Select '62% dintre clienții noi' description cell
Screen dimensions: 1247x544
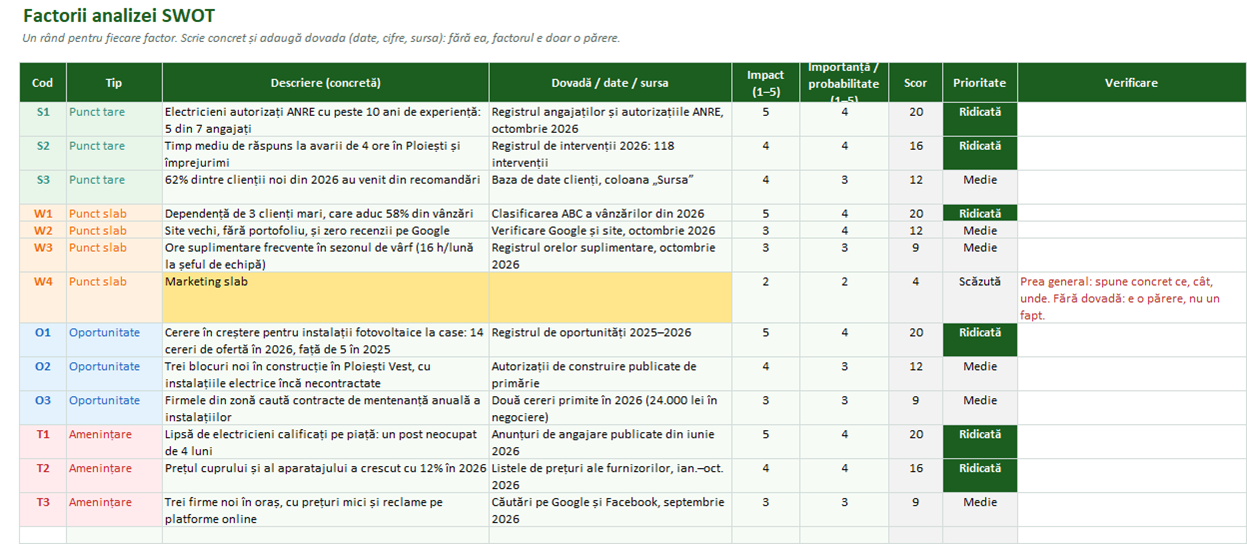[326, 188]
